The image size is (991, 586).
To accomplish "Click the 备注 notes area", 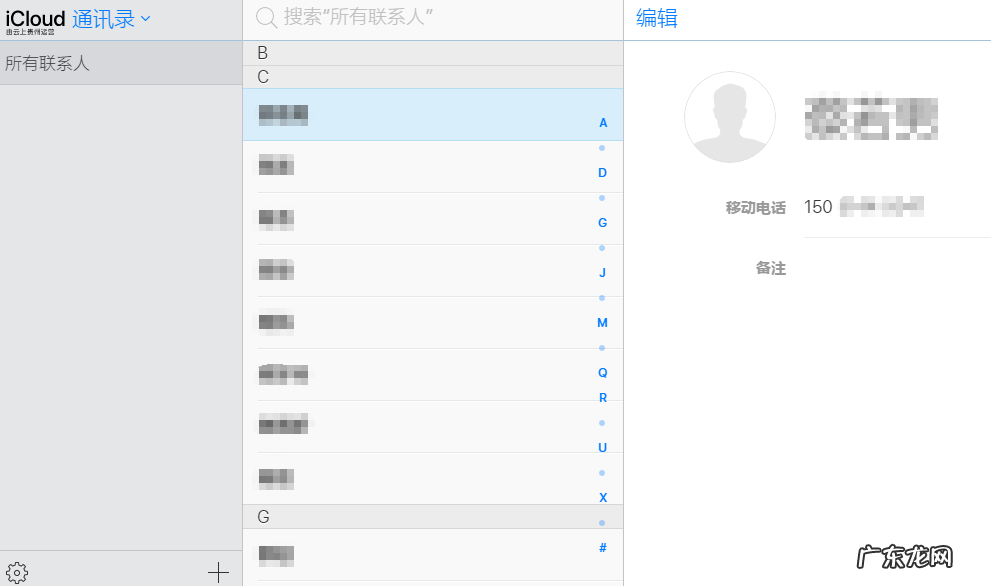I will (771, 268).
